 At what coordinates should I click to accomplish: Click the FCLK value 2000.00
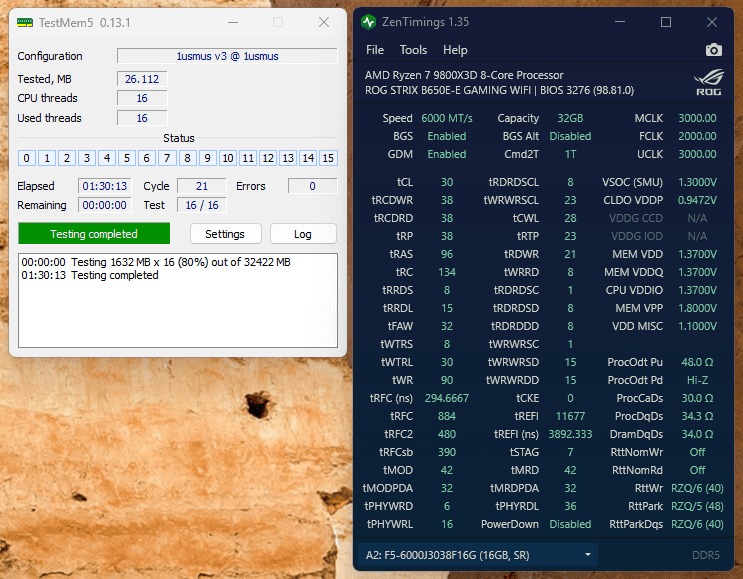point(697,136)
